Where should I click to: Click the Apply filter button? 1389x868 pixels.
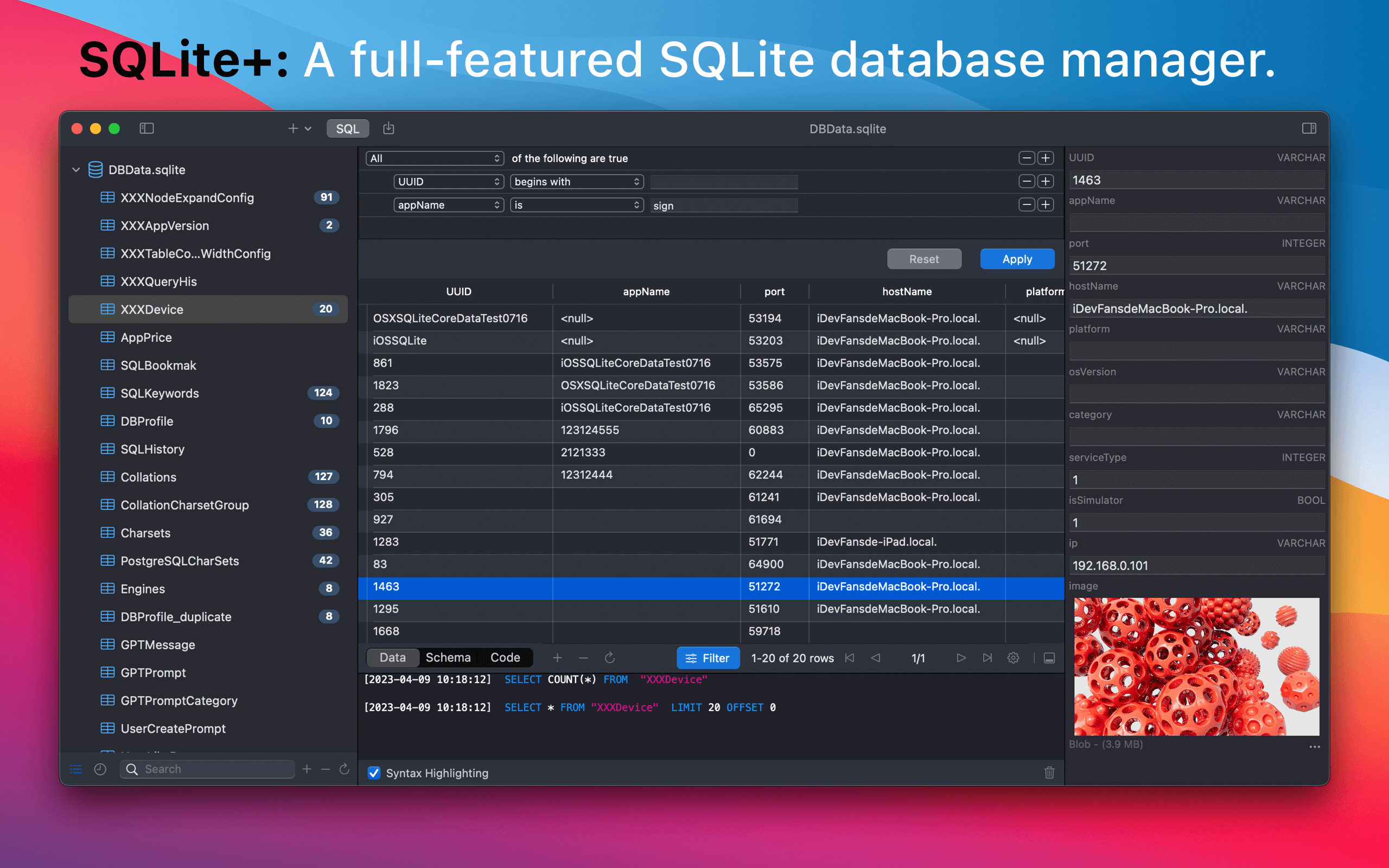click(x=1017, y=259)
